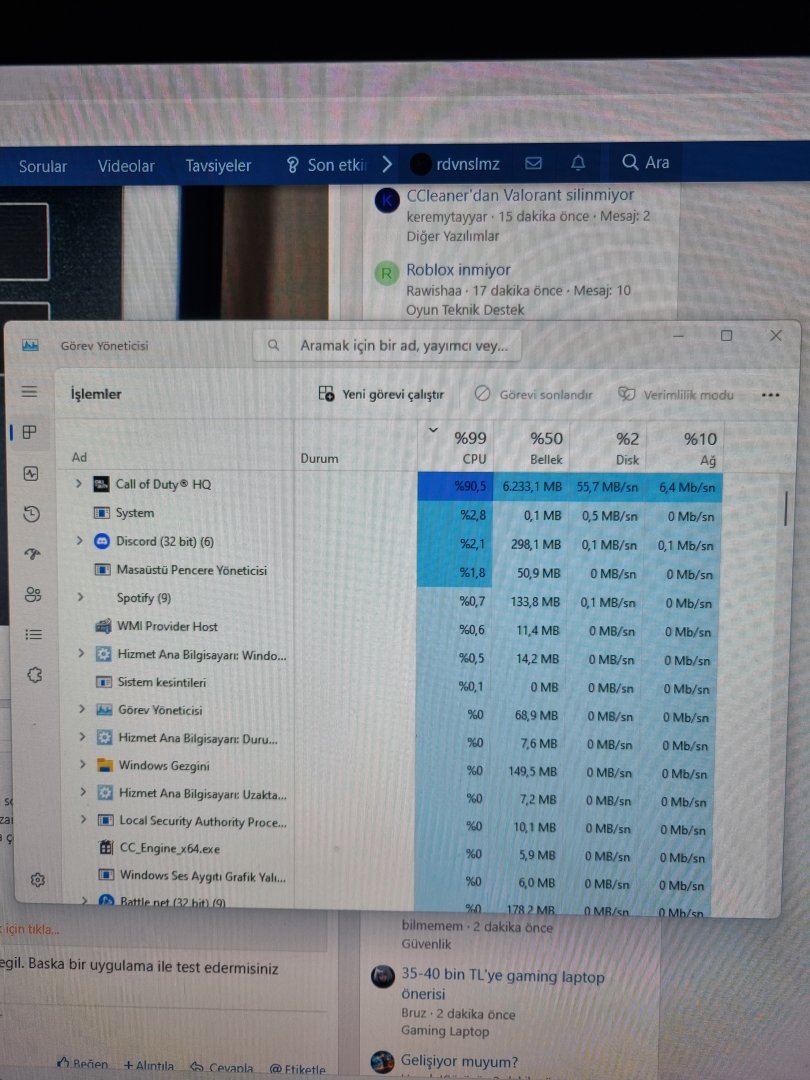810x1080 pixels.
Task: Open the Son etkinlikler forum nav item
Action: tap(326, 165)
